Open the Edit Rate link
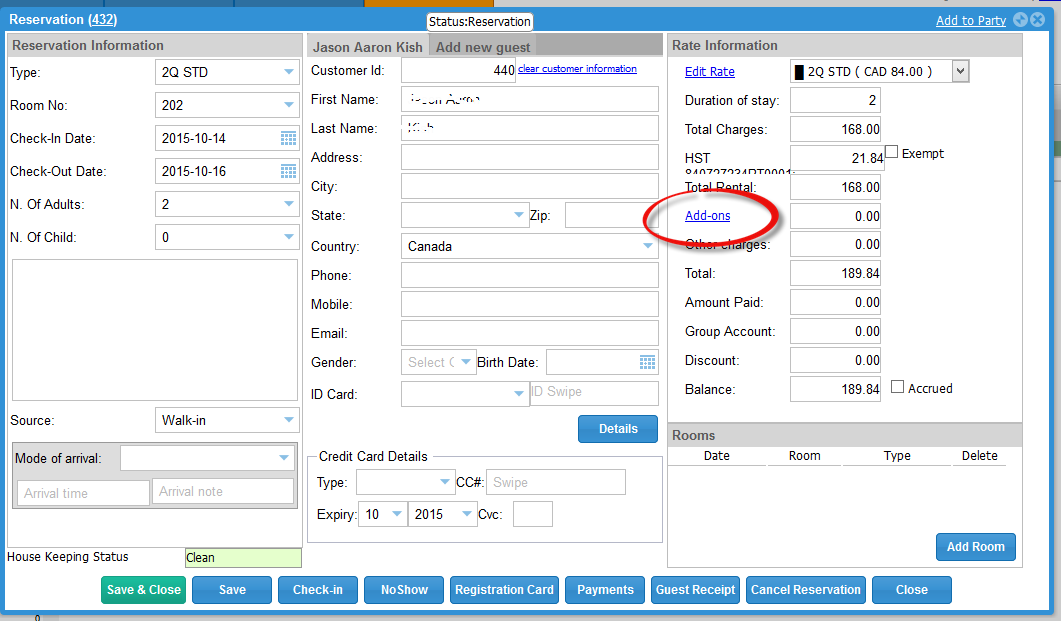This screenshot has width=1061, height=621. 709,72
